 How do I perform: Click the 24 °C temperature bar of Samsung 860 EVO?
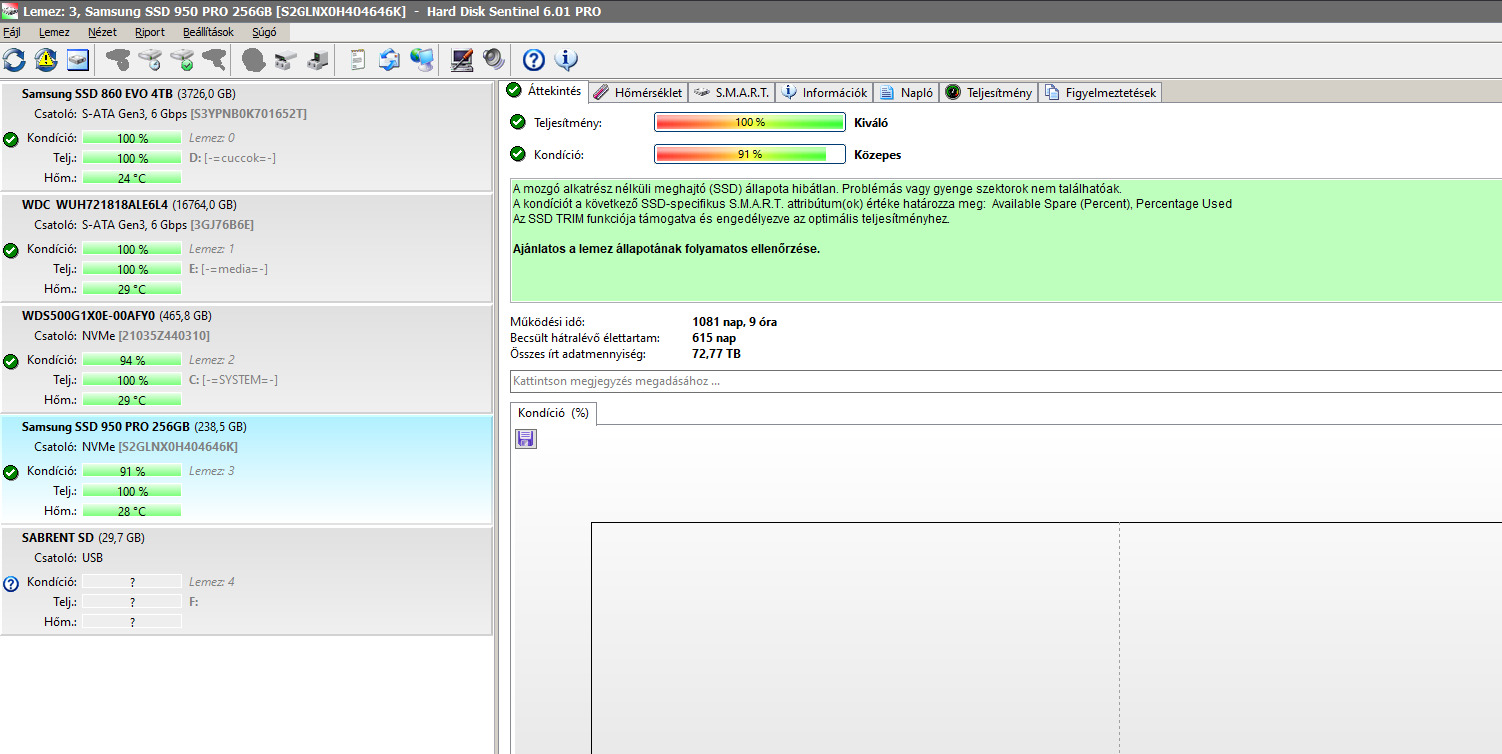(x=132, y=178)
